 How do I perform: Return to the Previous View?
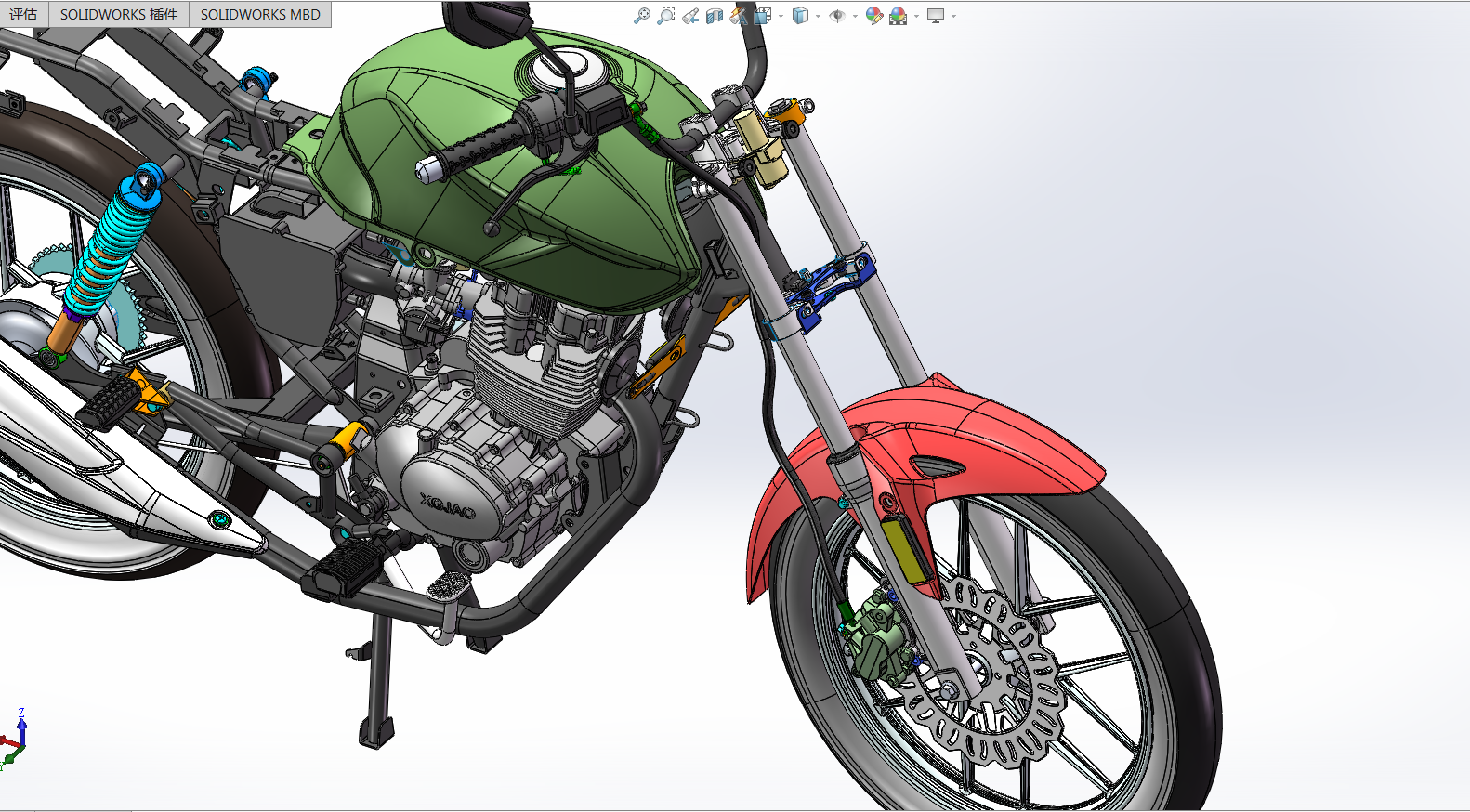pyautogui.click(x=690, y=16)
